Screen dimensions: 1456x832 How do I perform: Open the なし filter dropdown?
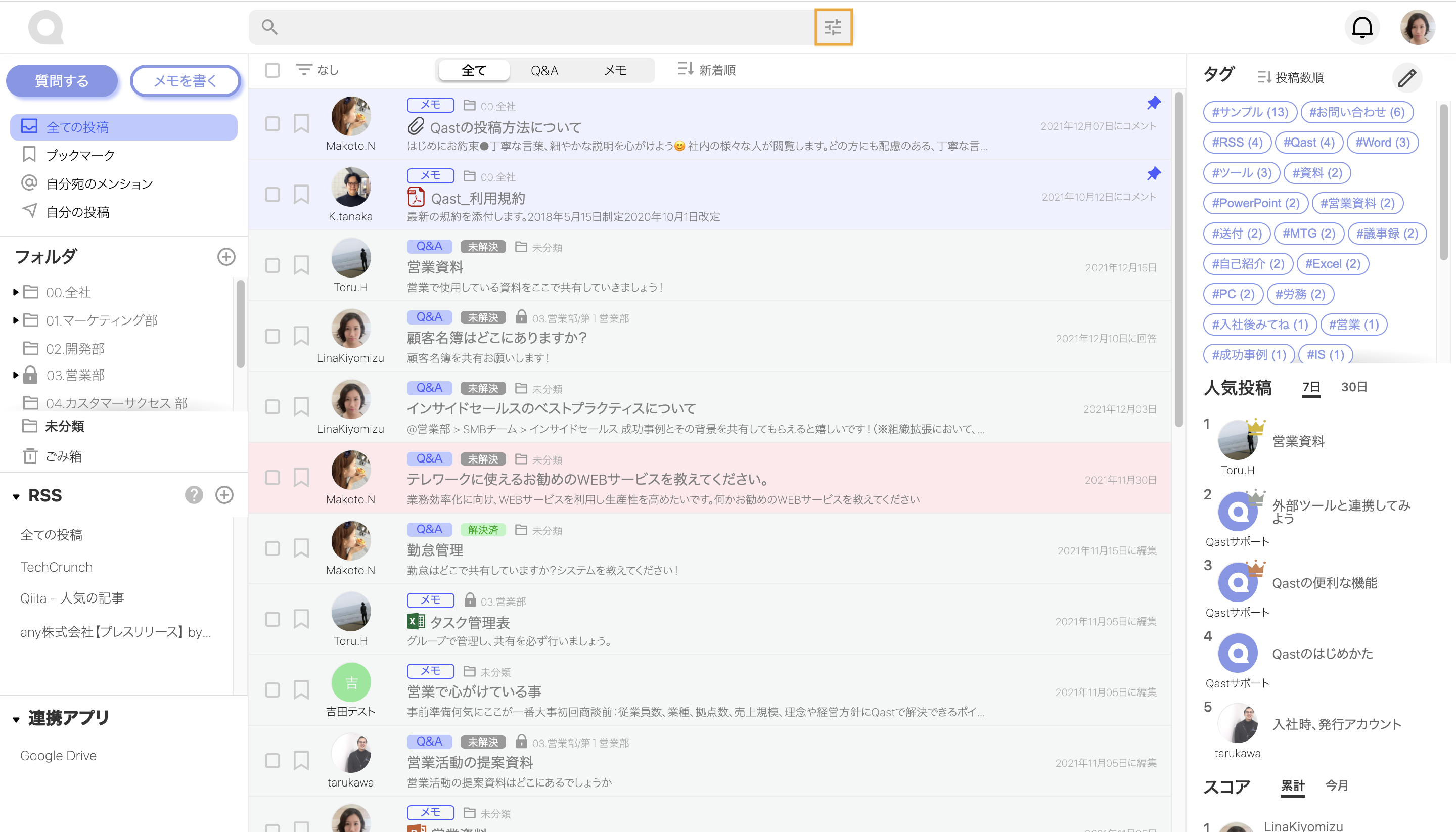317,70
